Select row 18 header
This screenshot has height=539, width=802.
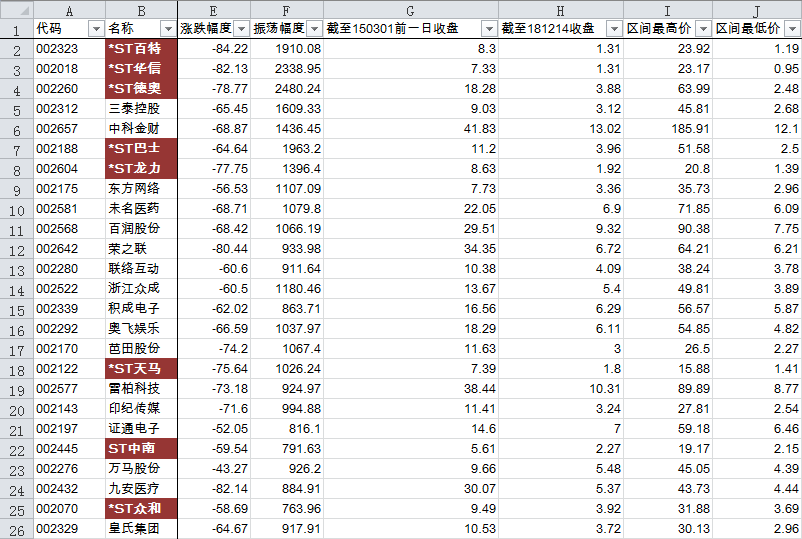pyautogui.click(x=17, y=370)
